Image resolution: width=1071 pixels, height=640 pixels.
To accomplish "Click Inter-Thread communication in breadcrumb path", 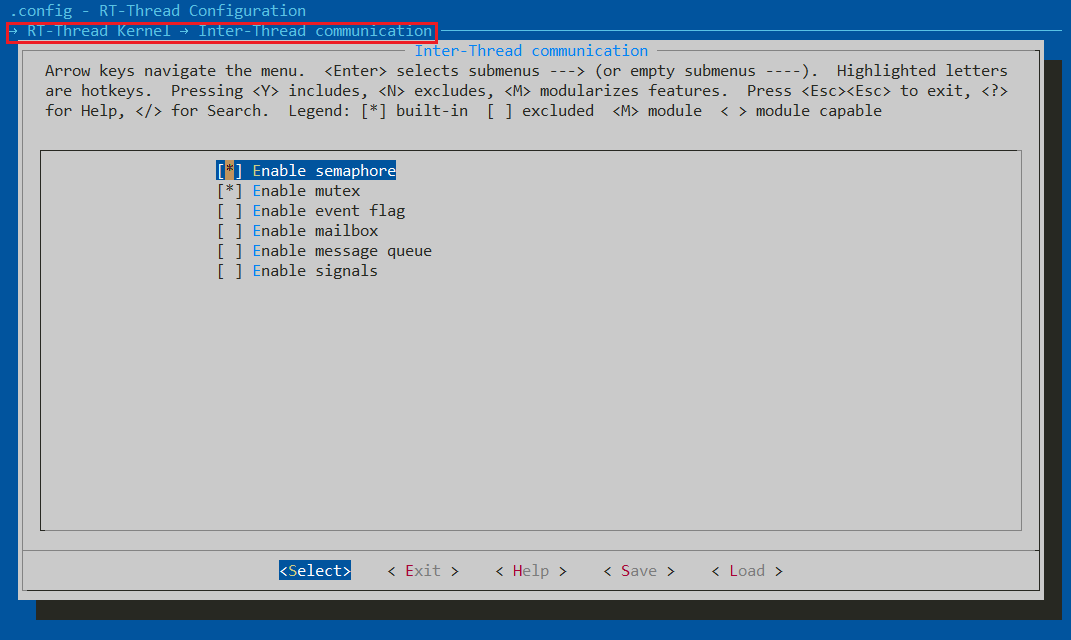I will tap(315, 31).
